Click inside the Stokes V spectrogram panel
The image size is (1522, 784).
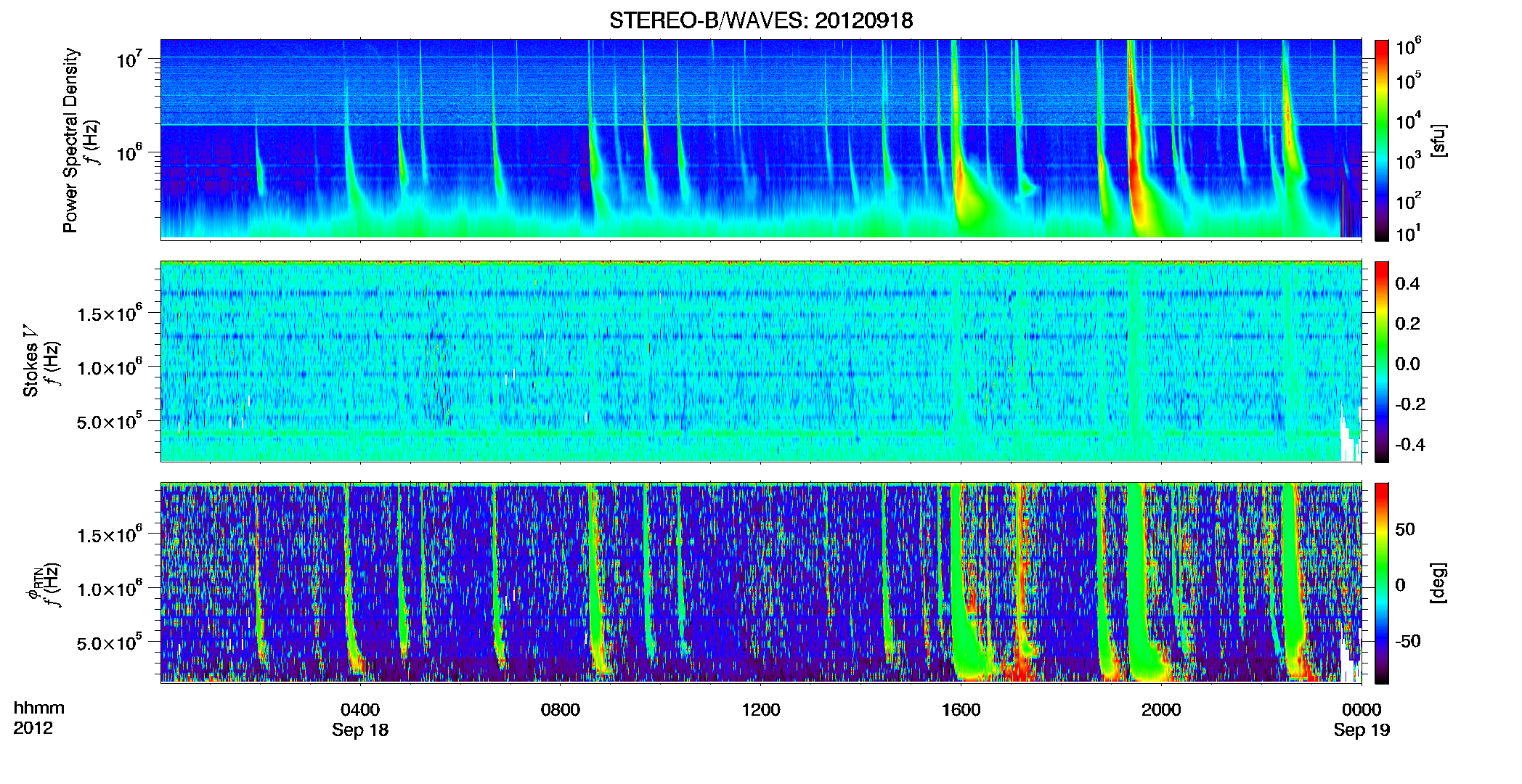(761, 361)
